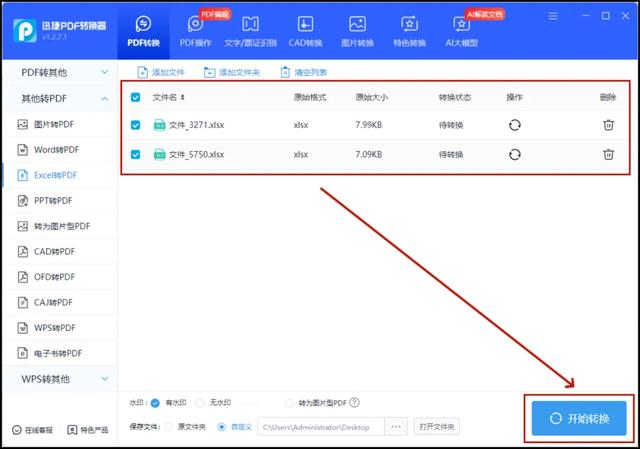Open the AI大模型 tab
This screenshot has width=640, height=449.
coord(462,32)
